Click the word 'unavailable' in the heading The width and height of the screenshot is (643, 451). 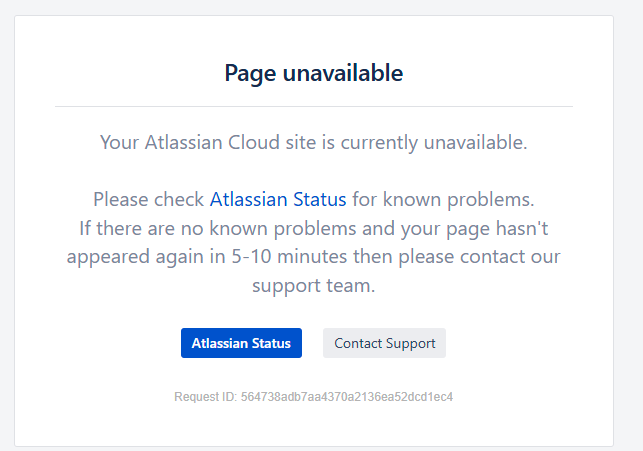tap(343, 73)
